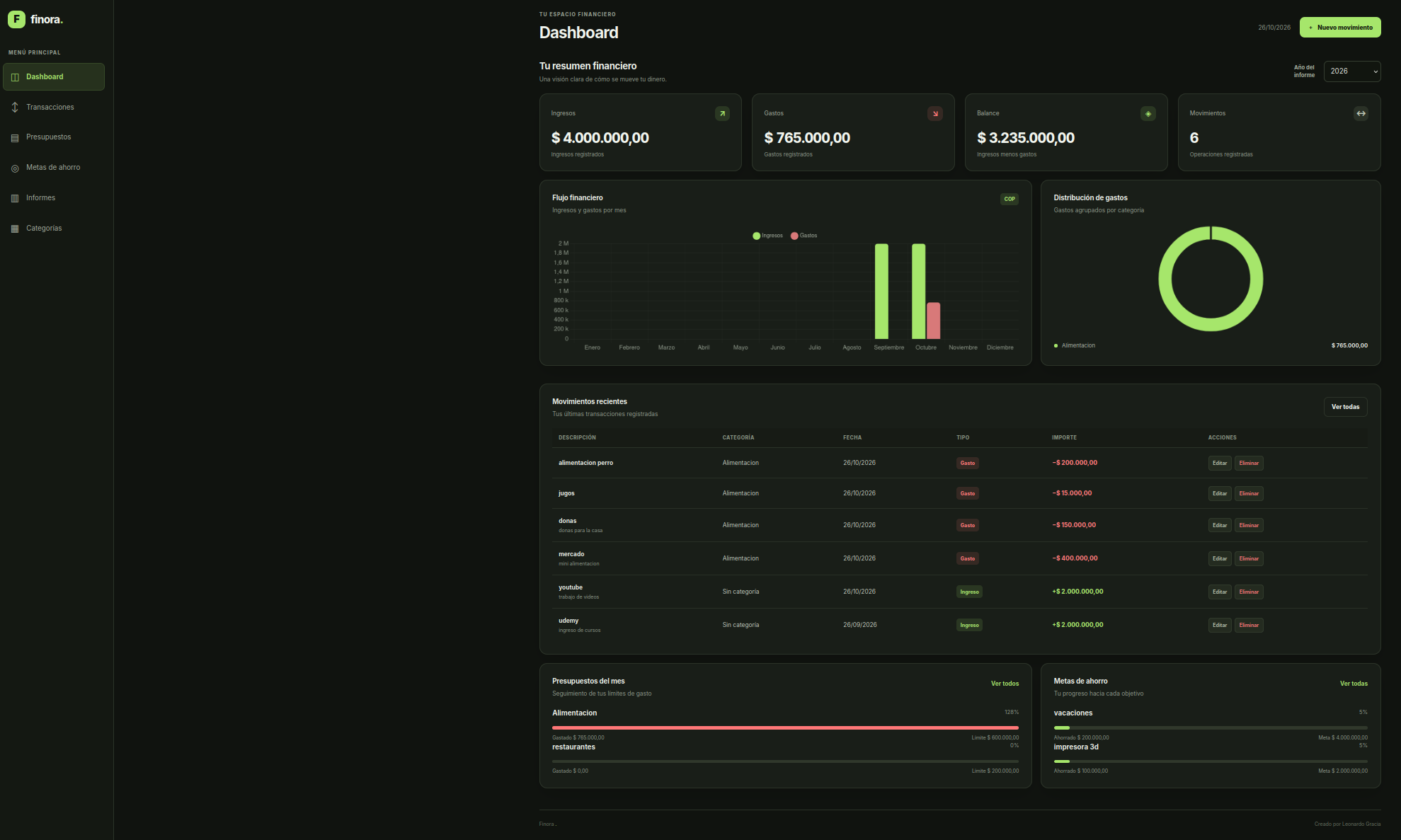Click the Octubre red Gastos bar
The width and height of the screenshot is (1401, 840).
point(933,321)
